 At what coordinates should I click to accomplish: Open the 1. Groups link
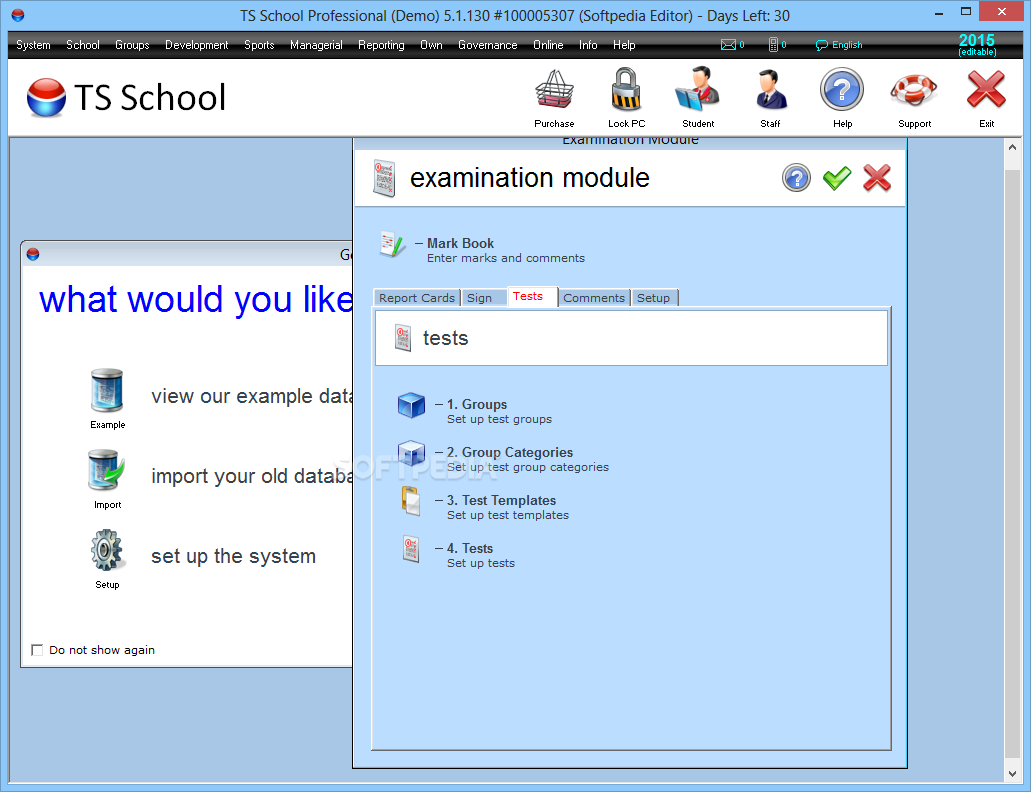[477, 404]
